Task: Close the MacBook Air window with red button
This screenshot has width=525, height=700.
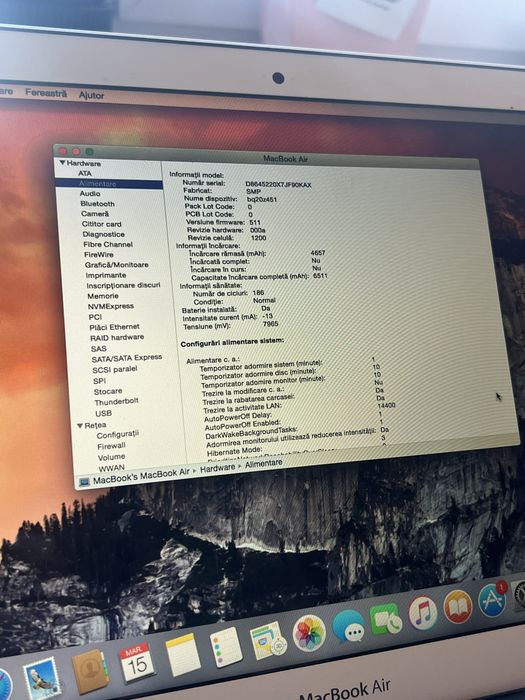Action: (x=63, y=151)
